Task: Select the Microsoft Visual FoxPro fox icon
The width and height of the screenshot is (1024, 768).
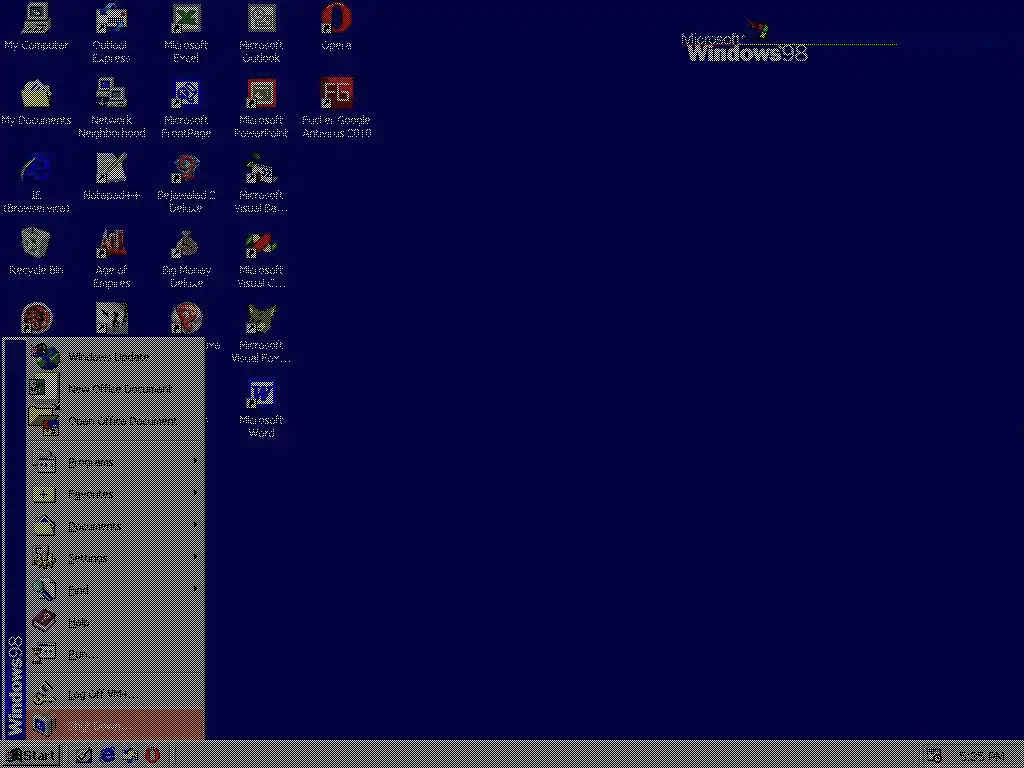Action: [261, 334]
